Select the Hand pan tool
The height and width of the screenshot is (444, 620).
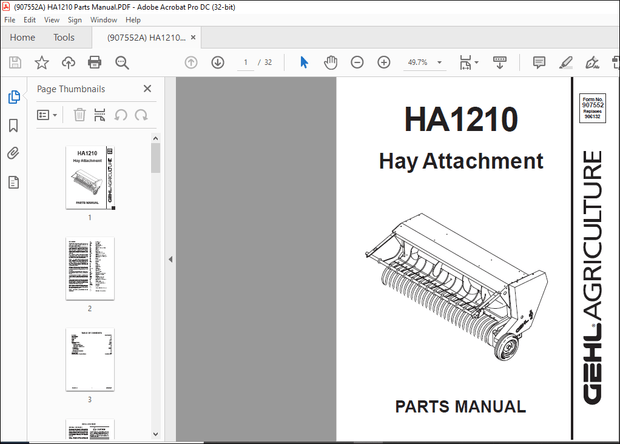click(331, 62)
